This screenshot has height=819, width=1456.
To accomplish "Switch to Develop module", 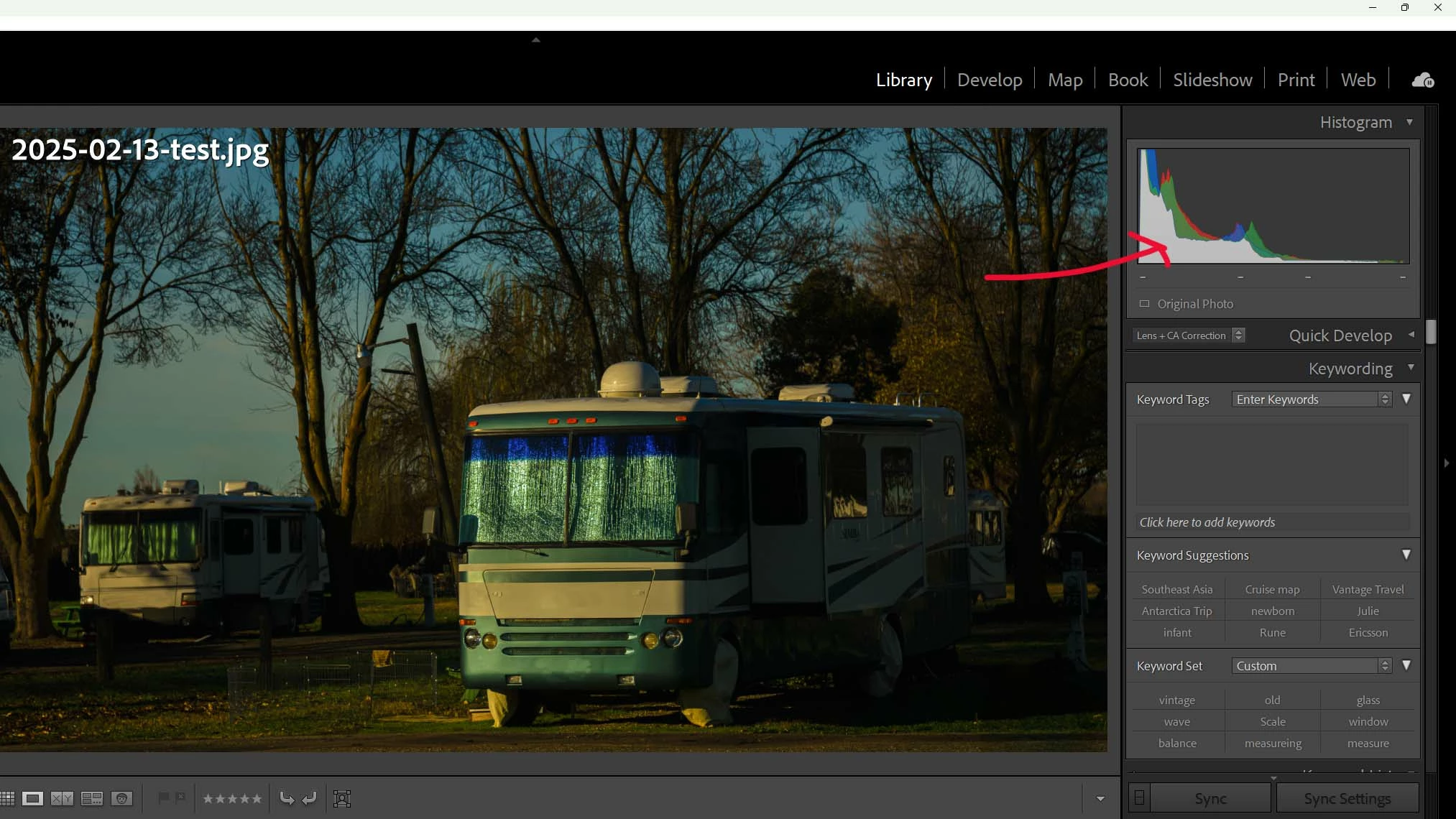I will pyautogui.click(x=989, y=80).
